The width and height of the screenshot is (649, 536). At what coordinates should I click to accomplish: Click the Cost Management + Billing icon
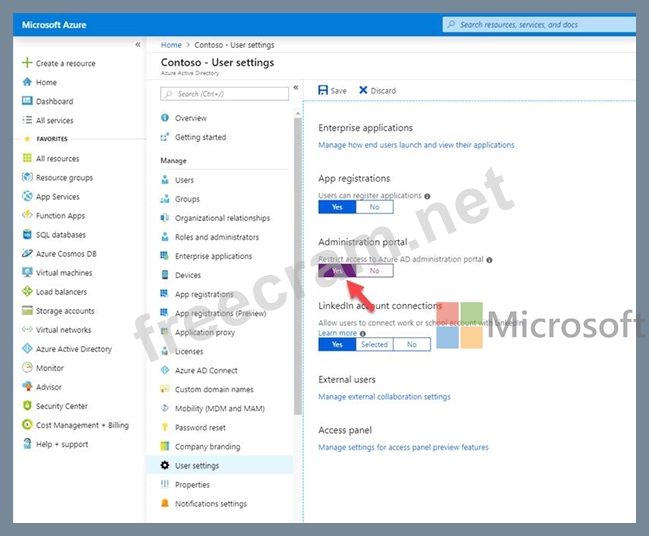(x=27, y=425)
